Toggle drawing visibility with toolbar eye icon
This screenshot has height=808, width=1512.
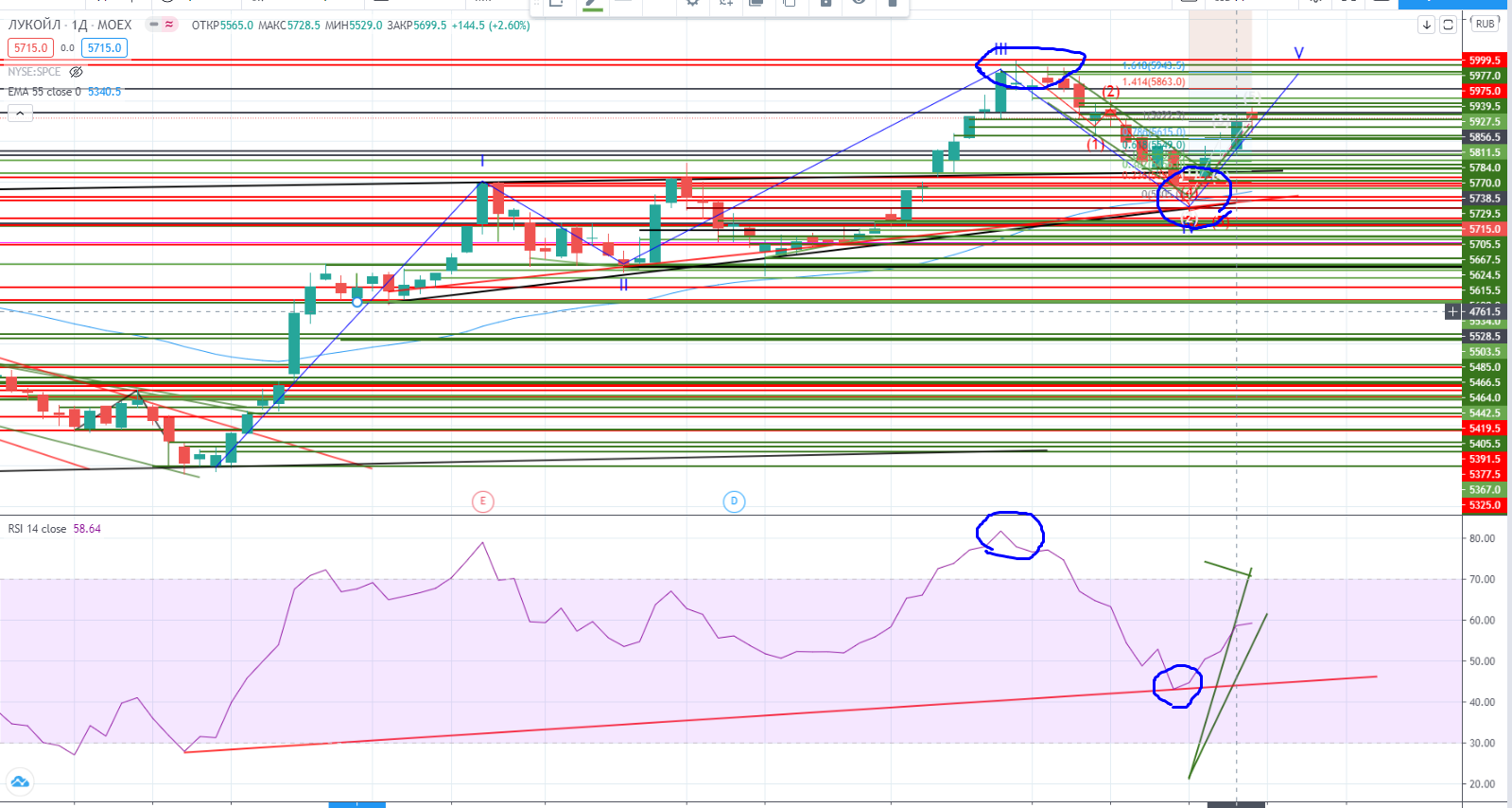[x=859, y=3]
